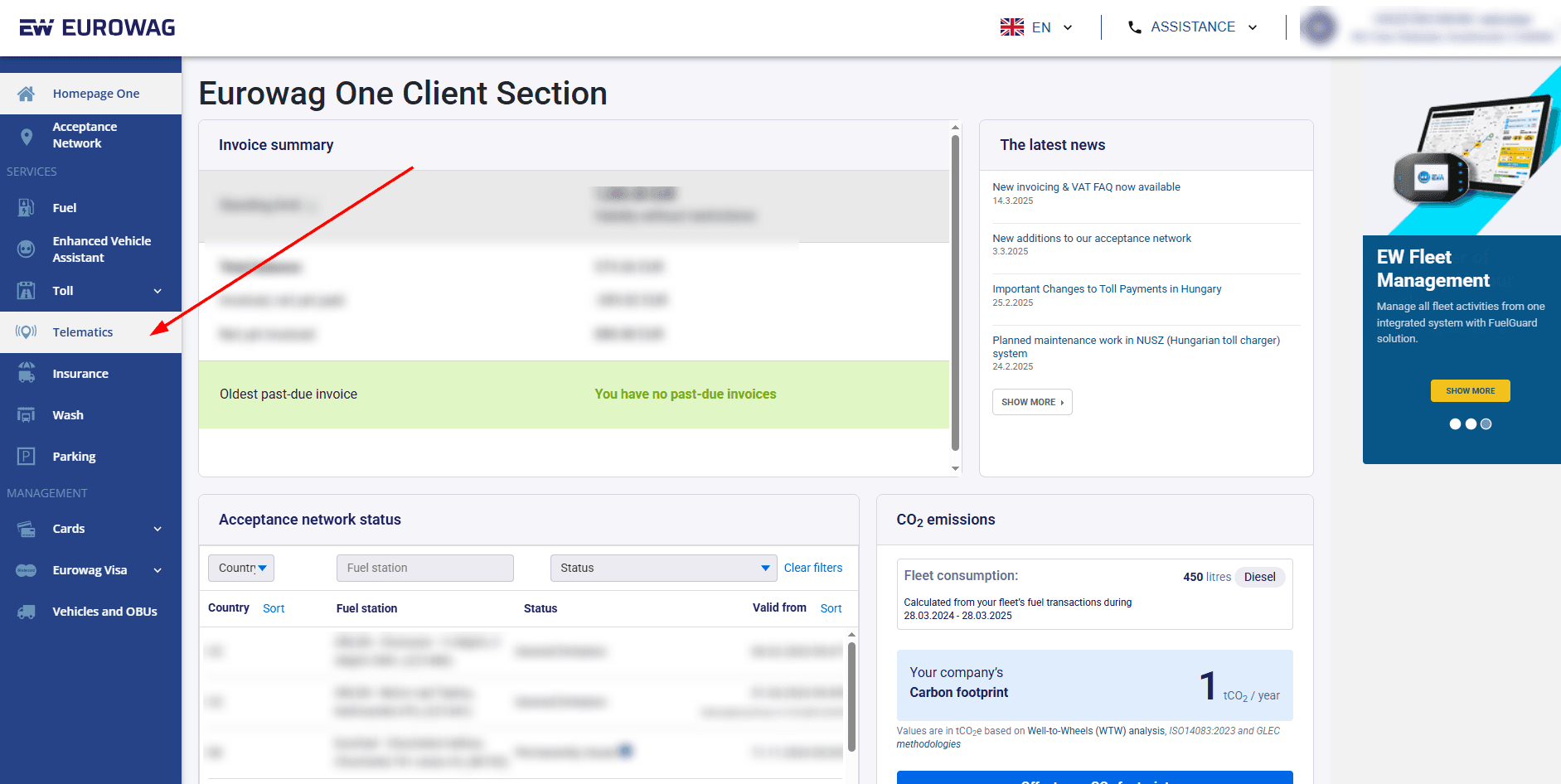Open the Wash menu item
Viewport: 1561px width, 784px height.
(91, 415)
